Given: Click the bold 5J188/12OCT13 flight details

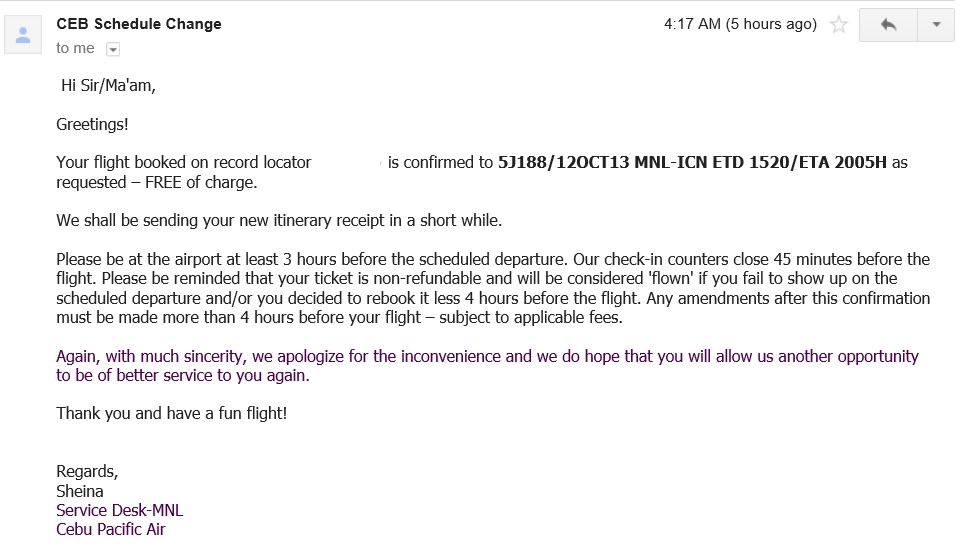Looking at the screenshot, I should [x=692, y=162].
